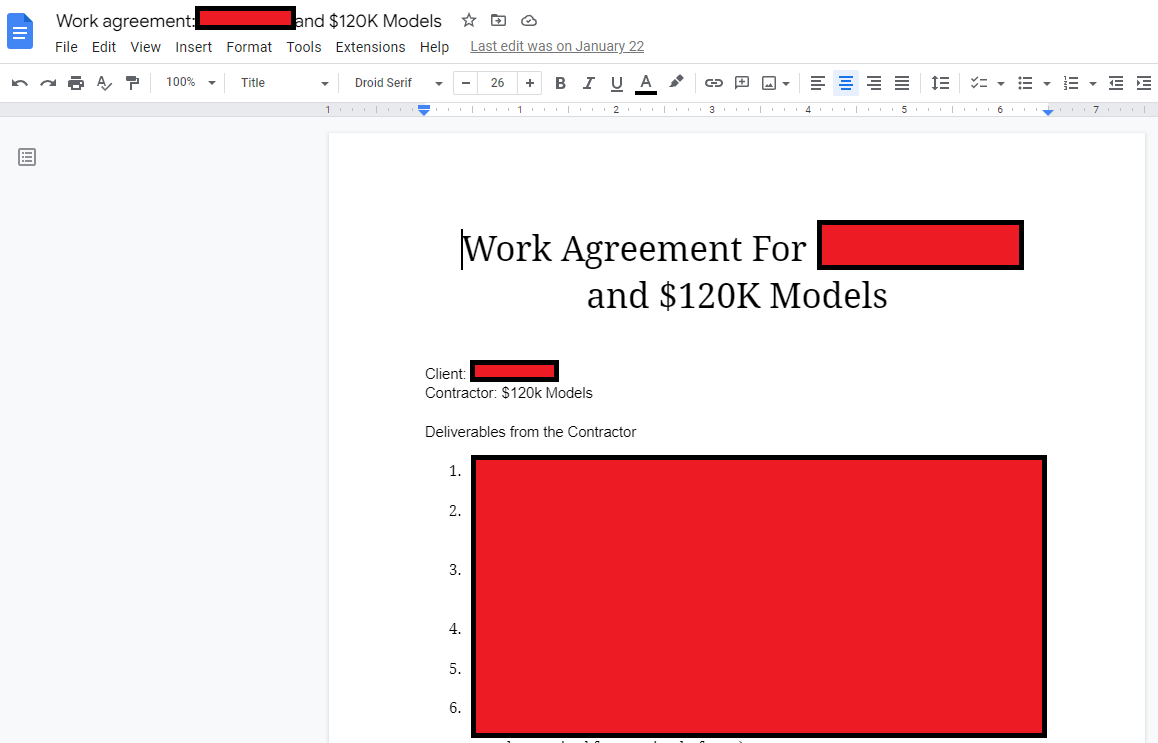
Task: Activate the paint format roller icon
Action: coord(132,83)
